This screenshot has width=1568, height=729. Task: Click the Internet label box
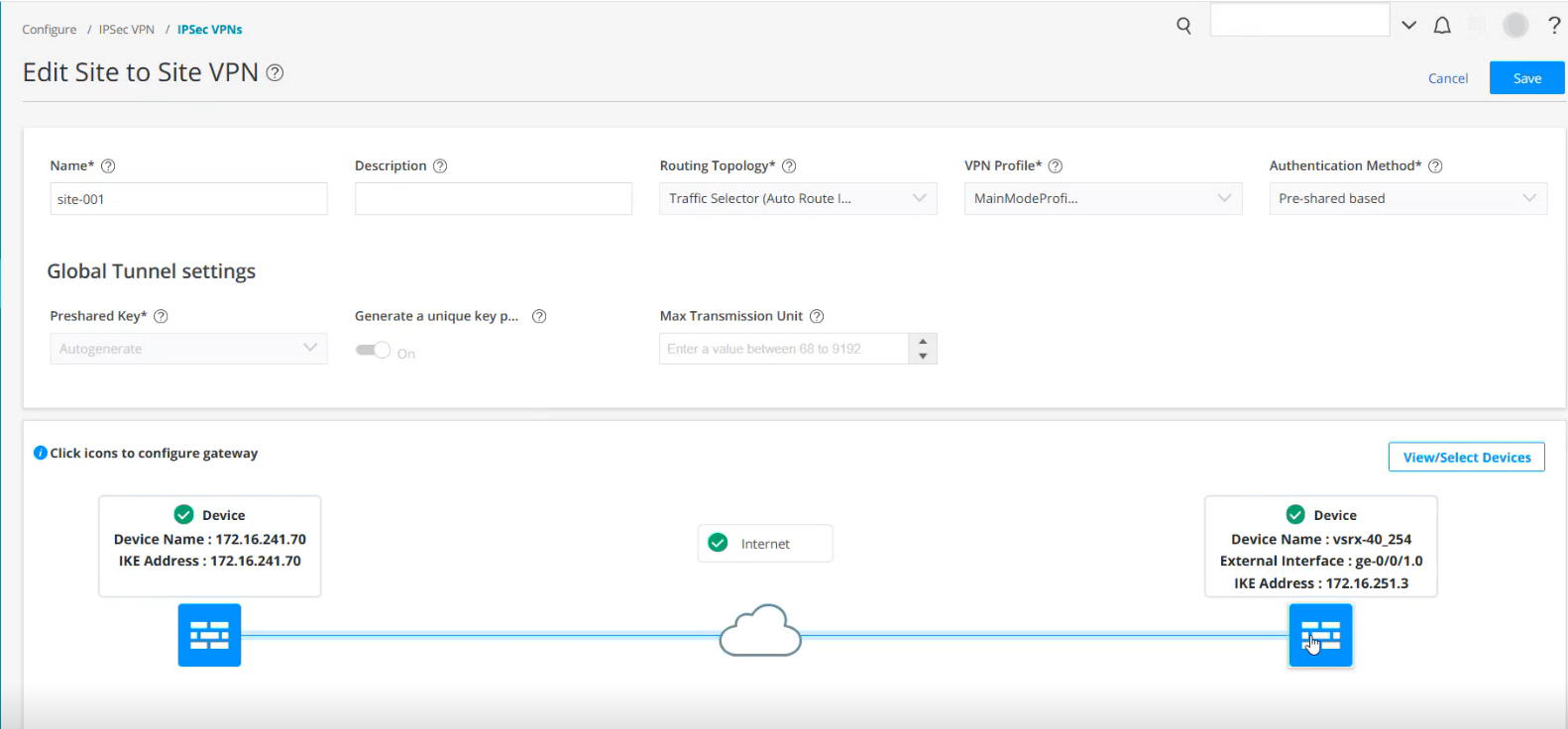765,544
